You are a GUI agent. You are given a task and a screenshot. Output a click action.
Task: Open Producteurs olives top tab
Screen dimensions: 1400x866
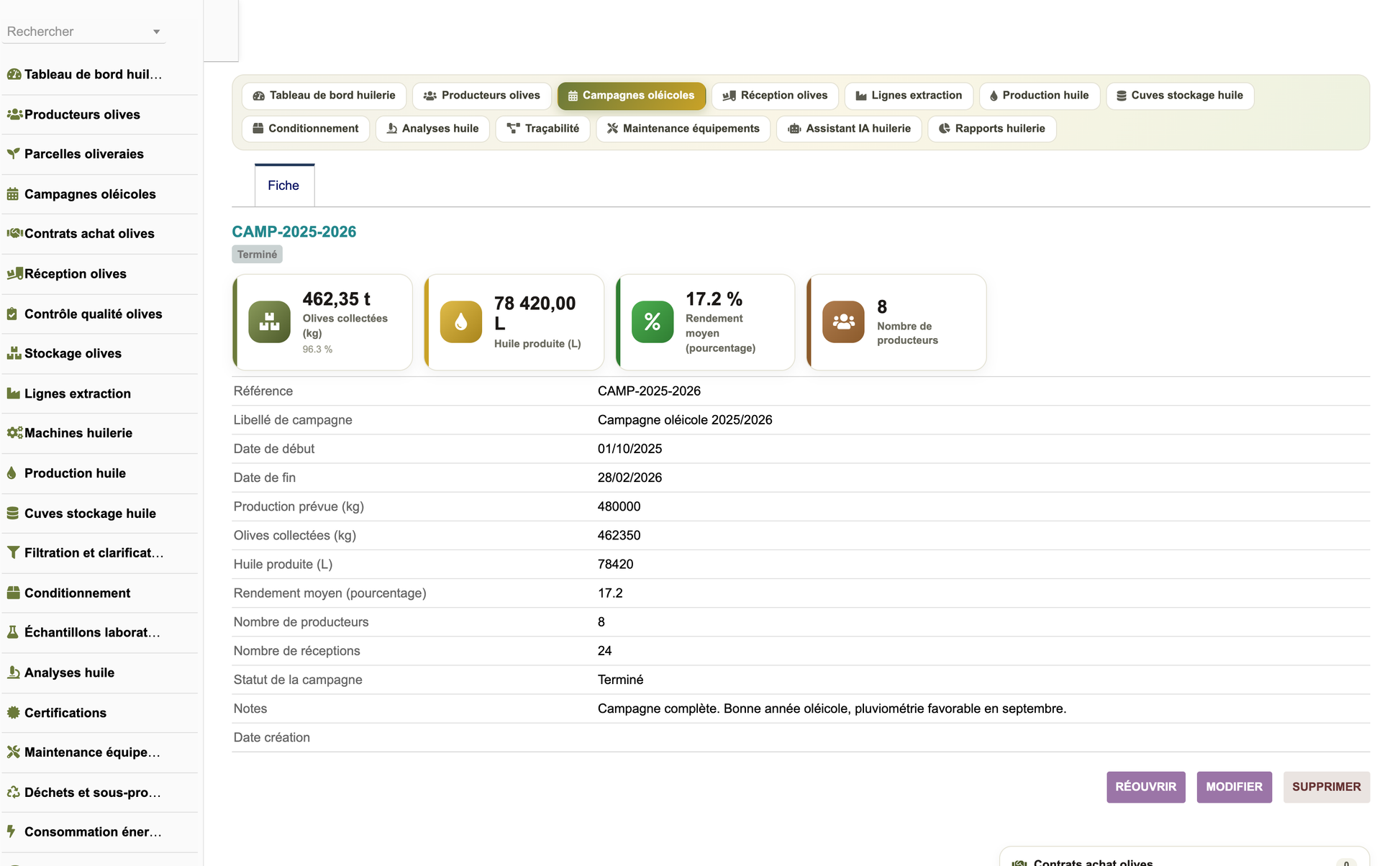point(482,96)
